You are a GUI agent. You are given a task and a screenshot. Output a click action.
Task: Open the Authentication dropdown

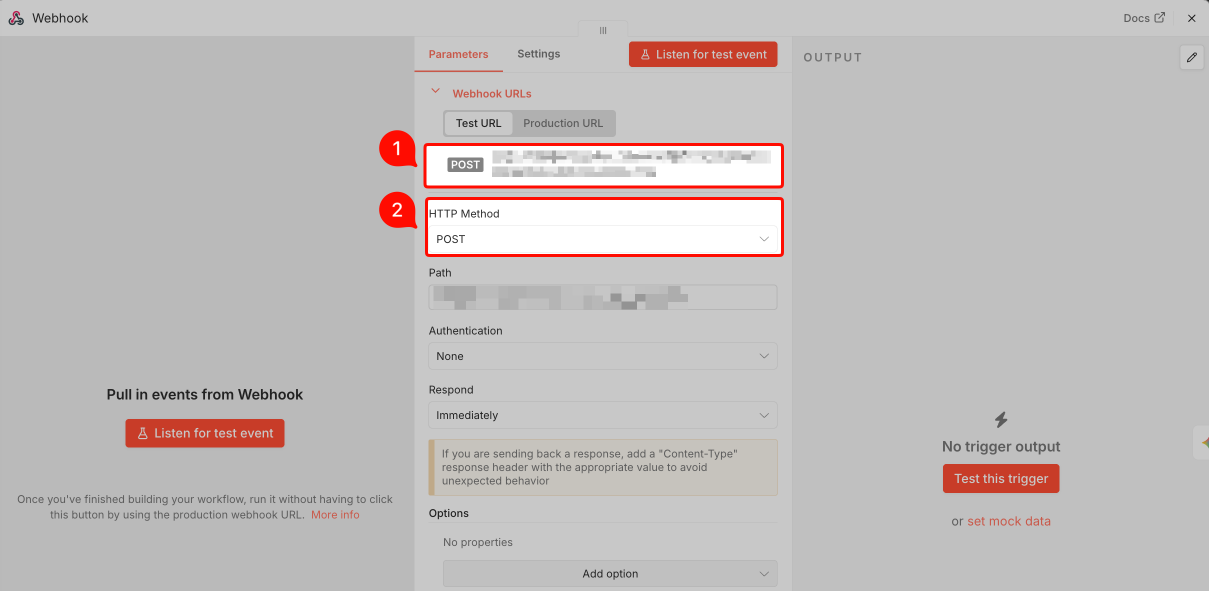pos(603,356)
